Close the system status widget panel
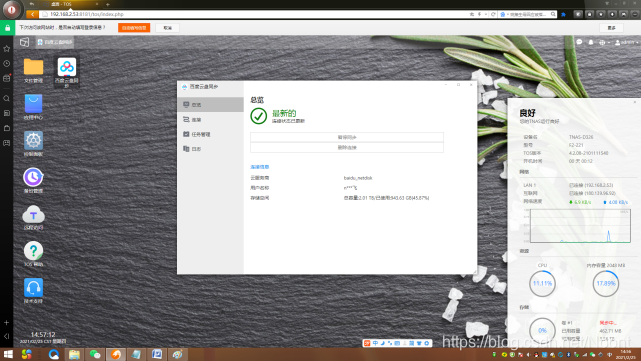This screenshot has height=361, width=641. (x=635, y=102)
